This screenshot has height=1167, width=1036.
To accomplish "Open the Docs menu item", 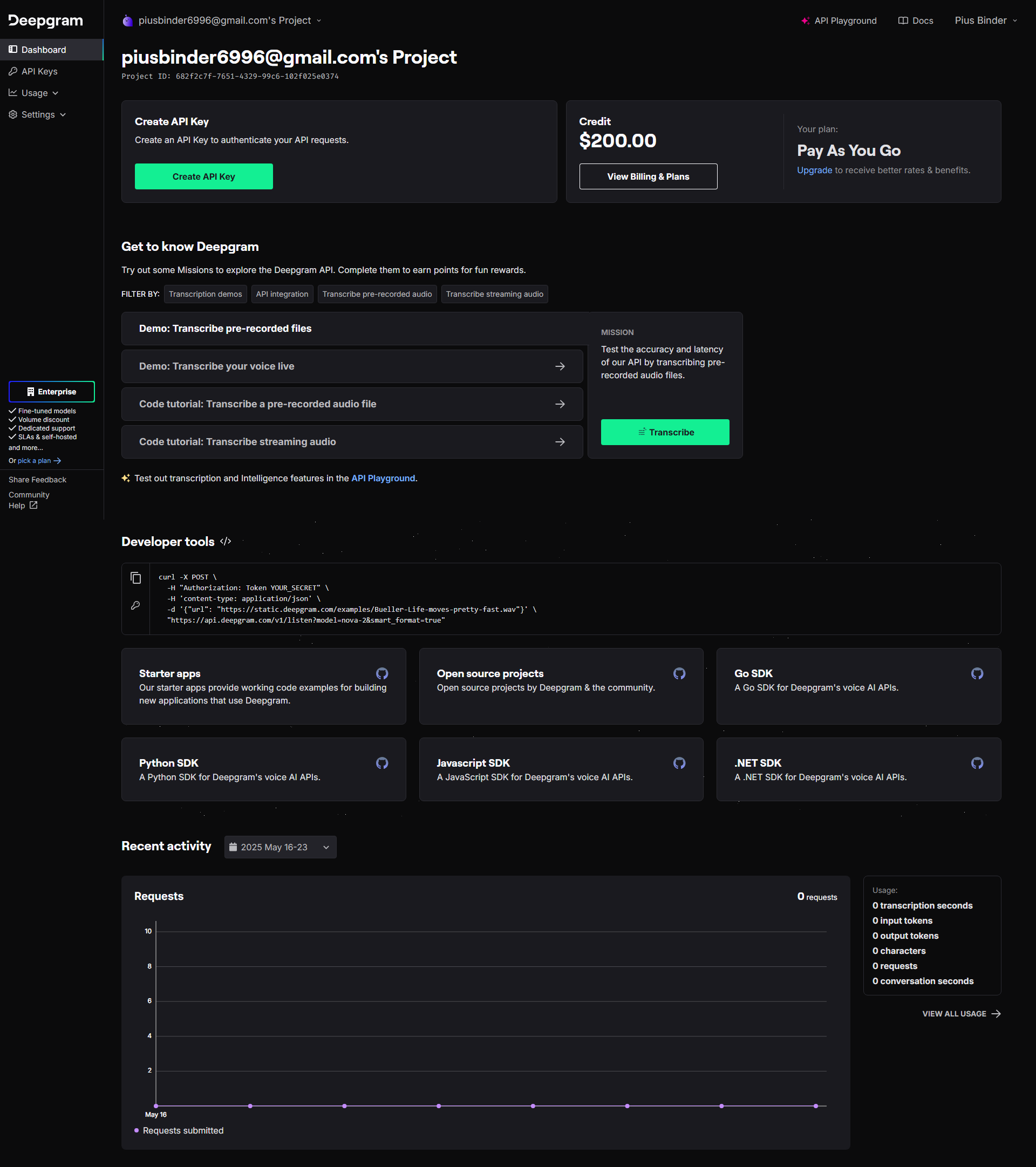I will [x=916, y=21].
